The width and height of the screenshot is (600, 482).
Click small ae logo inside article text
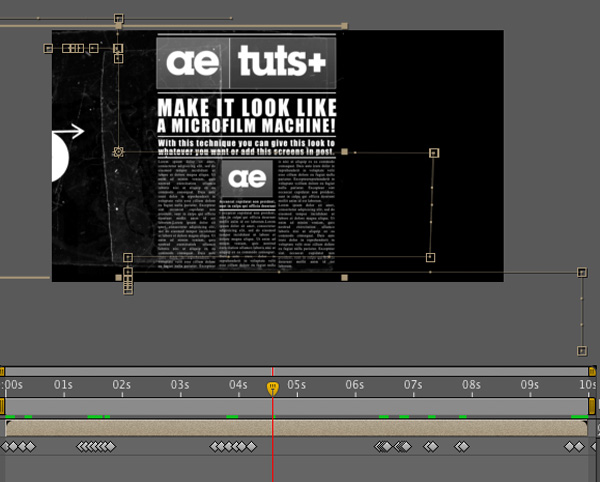[247, 178]
